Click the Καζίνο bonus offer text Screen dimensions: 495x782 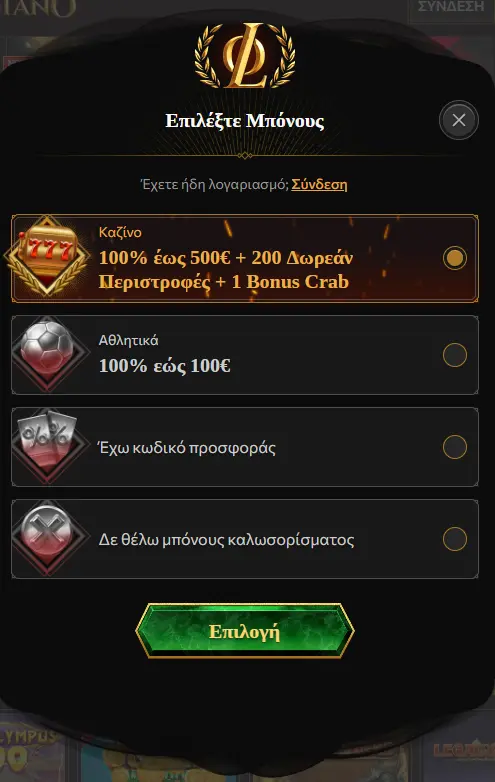pos(226,270)
